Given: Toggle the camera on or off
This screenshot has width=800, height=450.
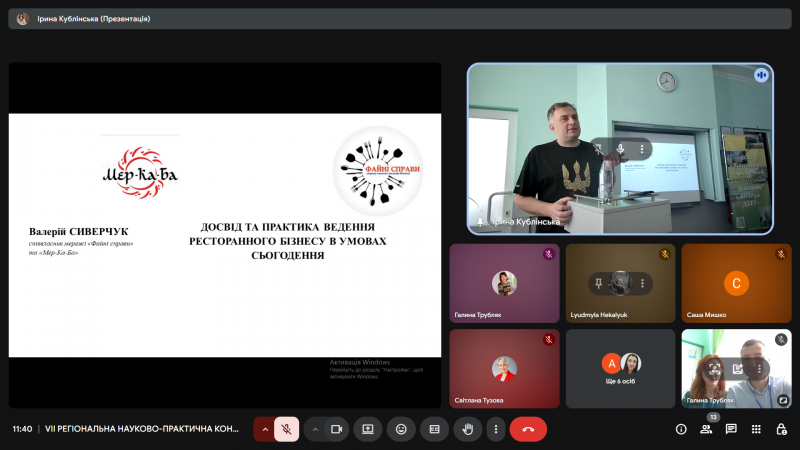Looking at the screenshot, I should [336, 429].
